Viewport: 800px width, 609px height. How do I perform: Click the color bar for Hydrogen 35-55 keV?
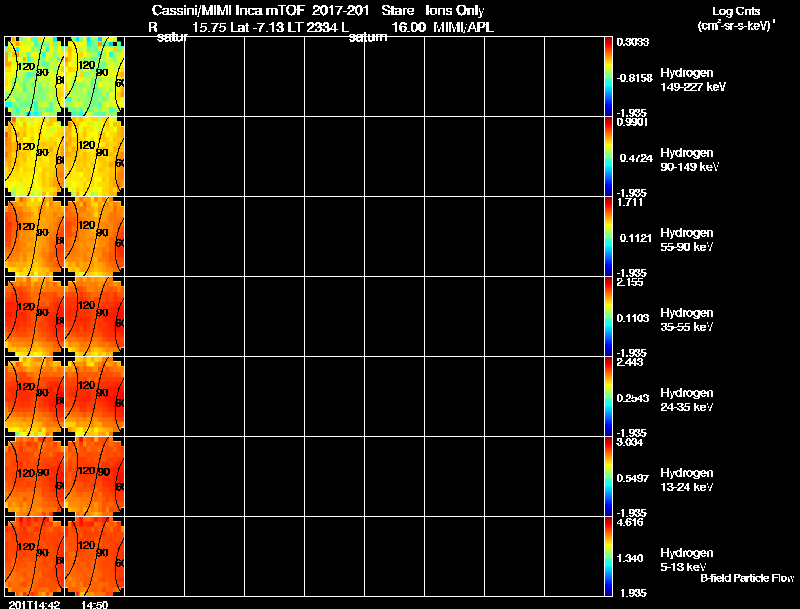pos(608,317)
